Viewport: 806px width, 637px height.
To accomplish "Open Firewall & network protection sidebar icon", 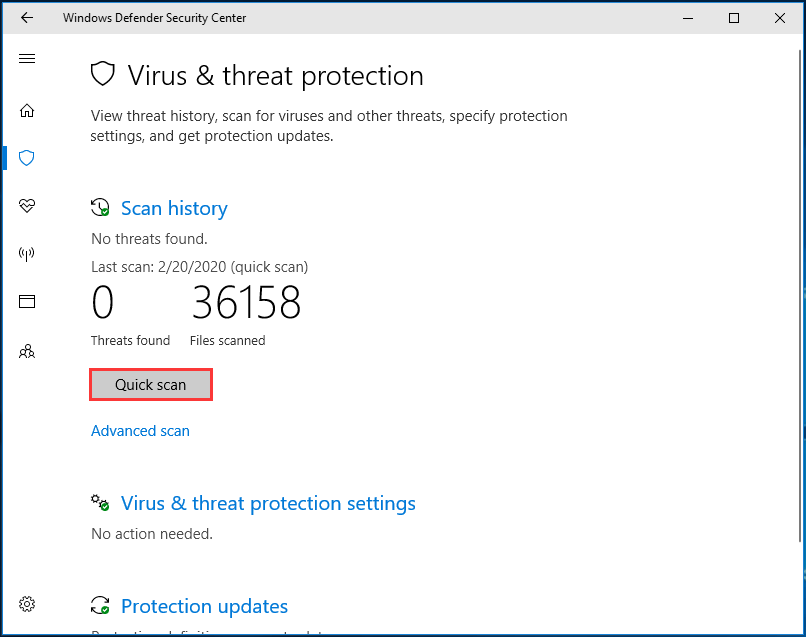I will (27, 254).
